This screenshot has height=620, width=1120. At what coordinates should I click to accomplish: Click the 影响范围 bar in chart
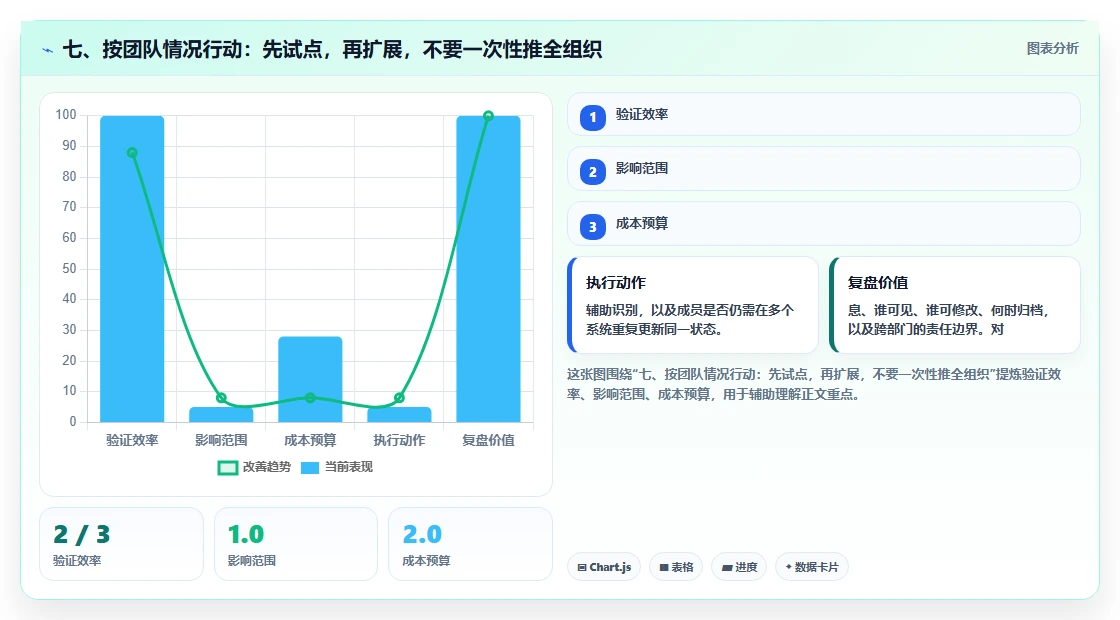(x=221, y=414)
